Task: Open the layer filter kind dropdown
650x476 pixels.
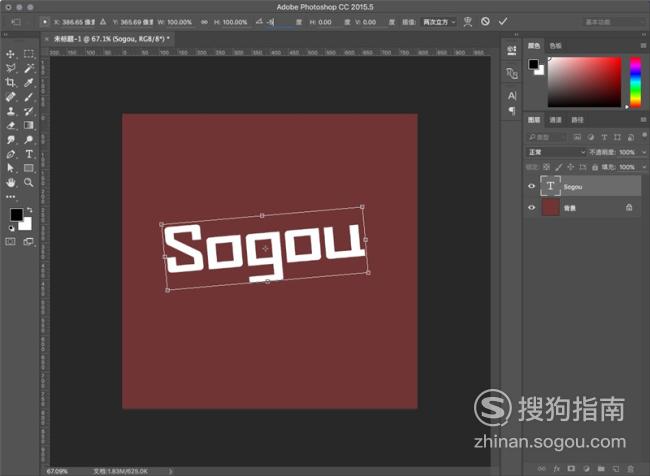Action: click(547, 137)
